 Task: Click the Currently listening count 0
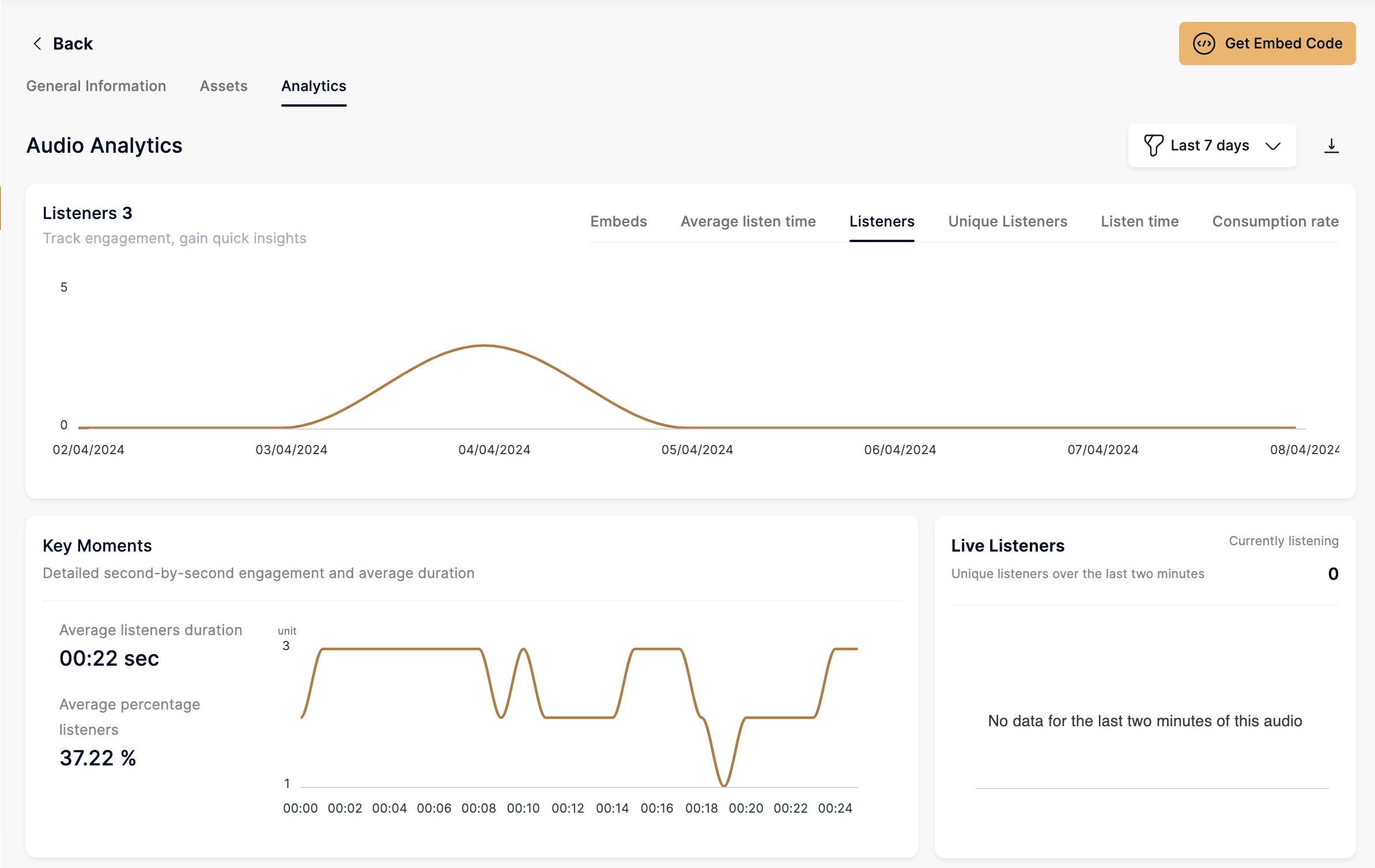coord(1333,573)
